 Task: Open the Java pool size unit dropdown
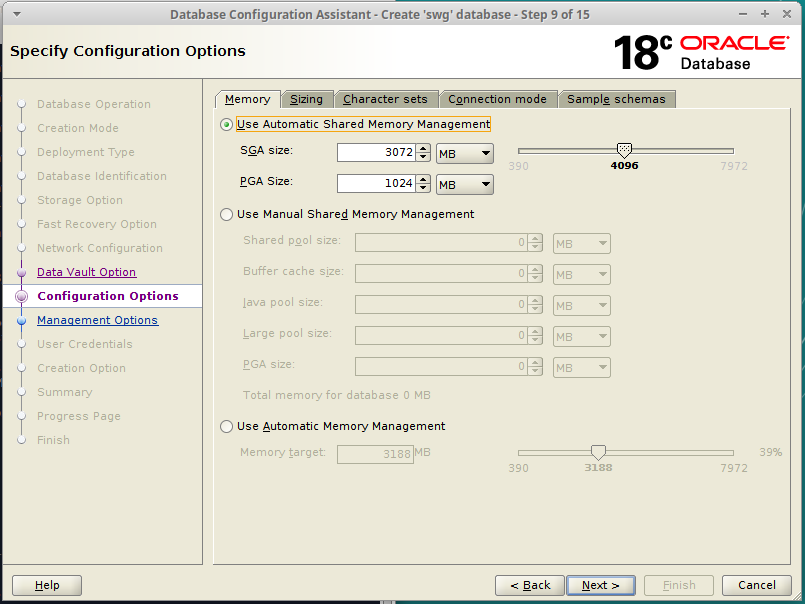[582, 306]
